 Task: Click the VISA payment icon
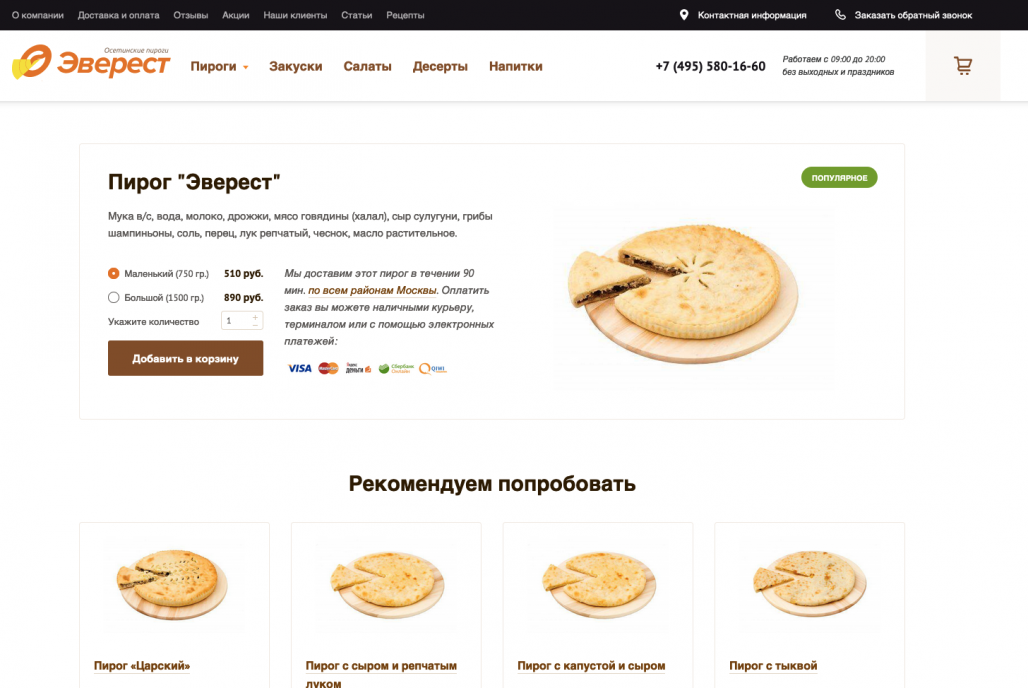point(300,369)
